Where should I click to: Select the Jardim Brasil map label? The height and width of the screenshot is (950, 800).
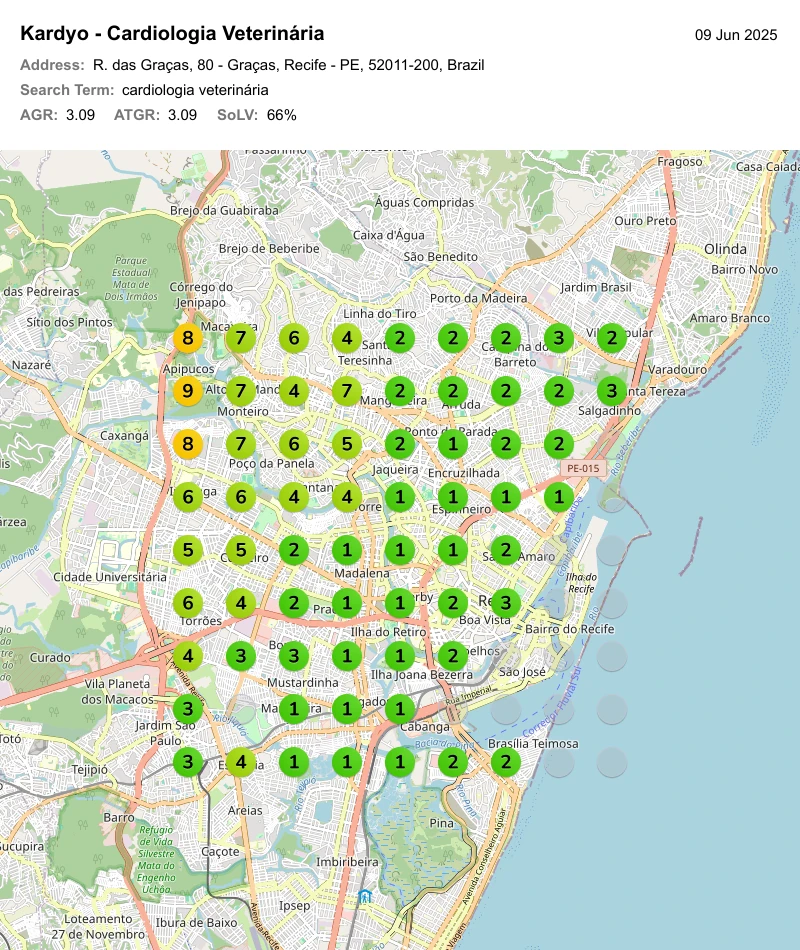point(596,287)
